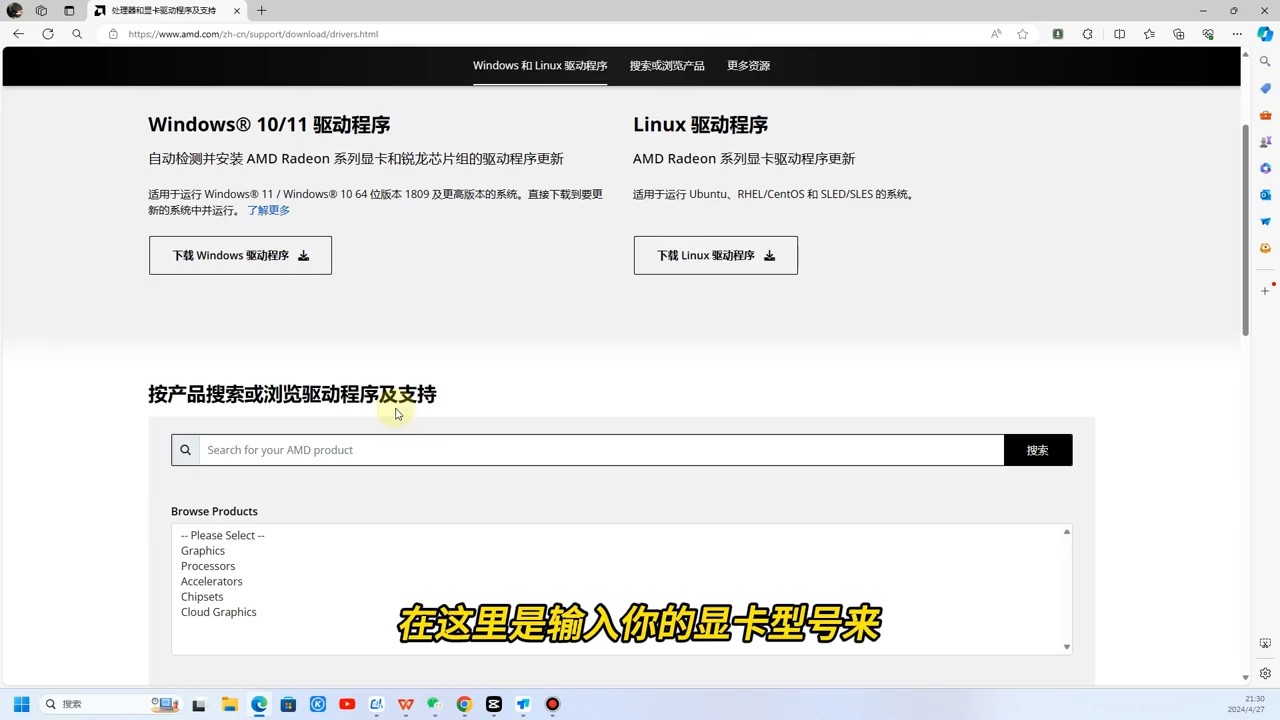The height and width of the screenshot is (720, 1280).
Task: Click product list scroll-up arrow
Action: click(x=1067, y=532)
